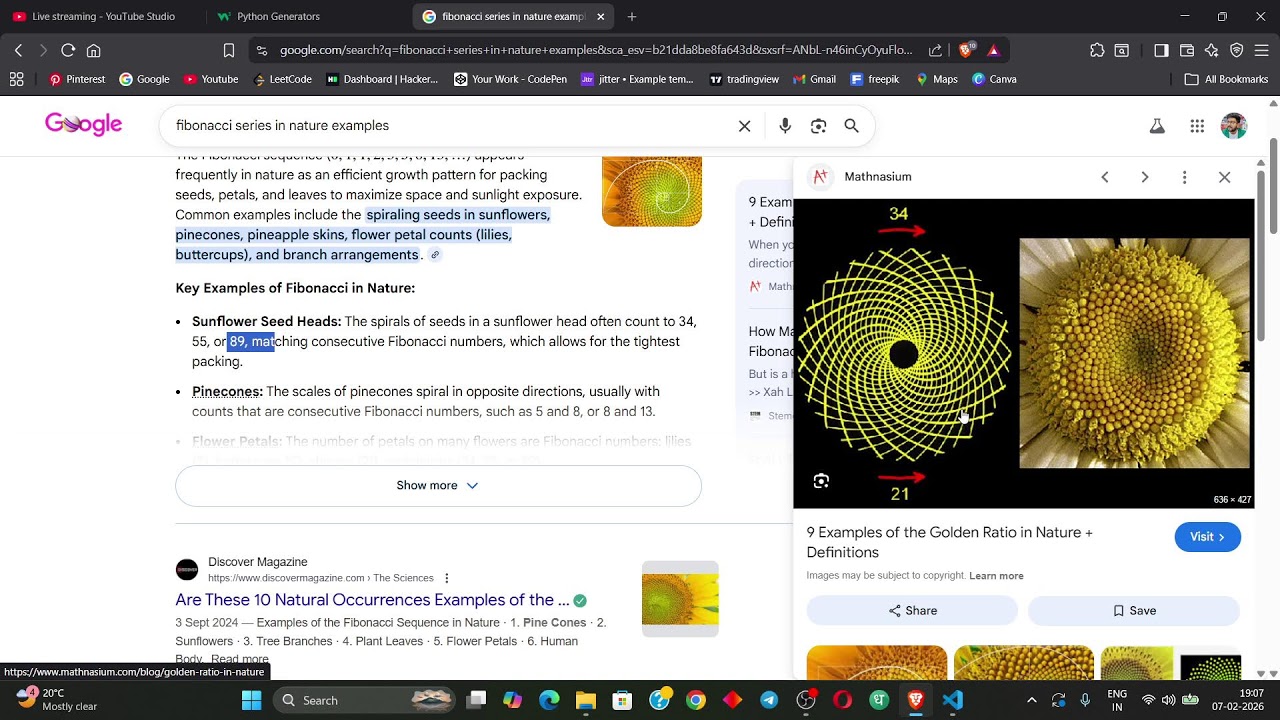Screen dimensions: 1280x720
Task: Search inside image with Lens icon
Action: 821,481
